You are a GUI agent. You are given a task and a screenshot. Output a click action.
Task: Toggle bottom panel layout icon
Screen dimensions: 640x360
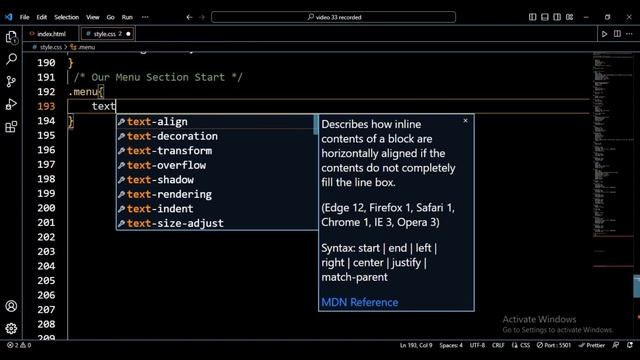tap(545, 17)
